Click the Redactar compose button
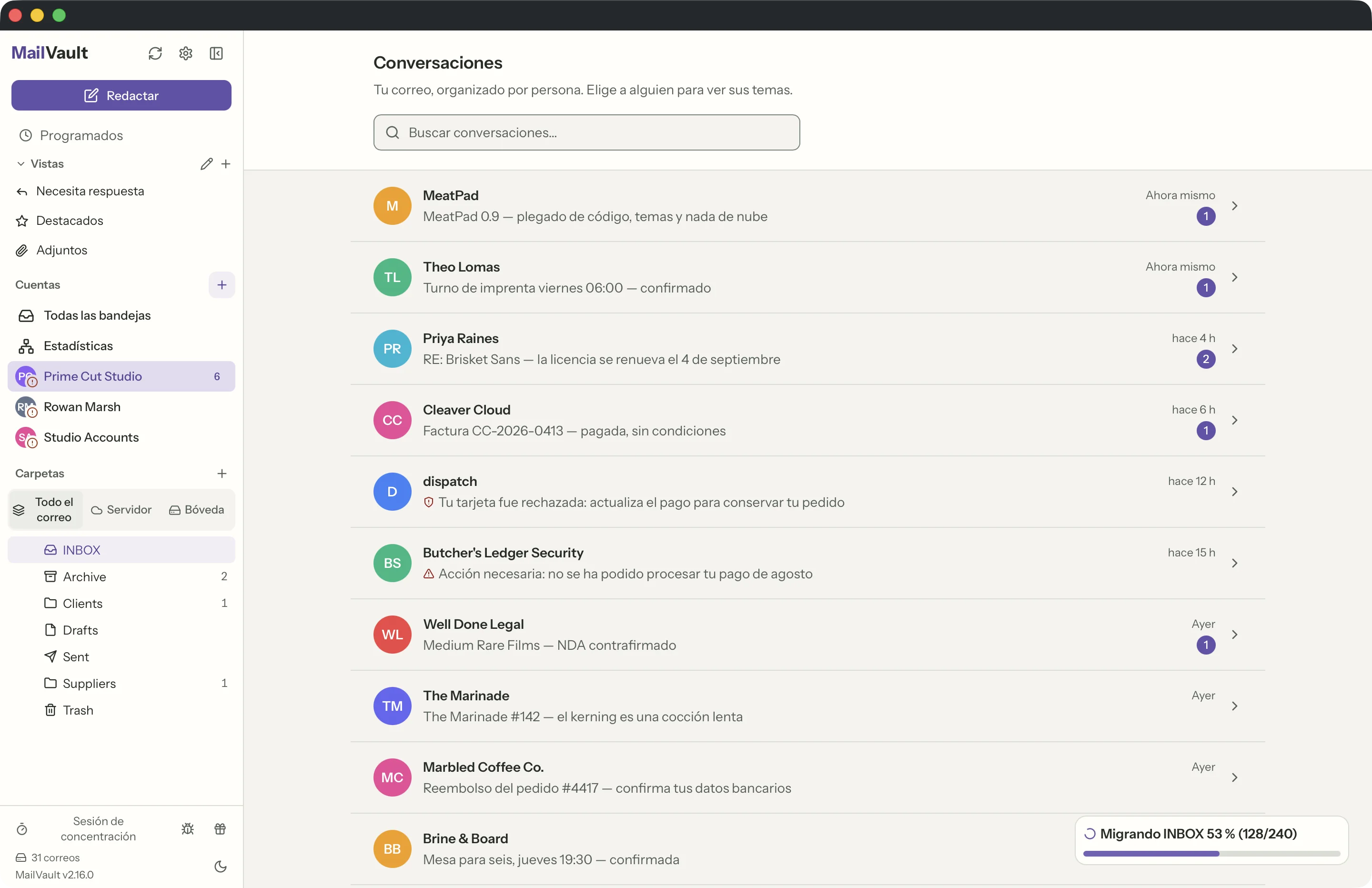 pos(121,95)
